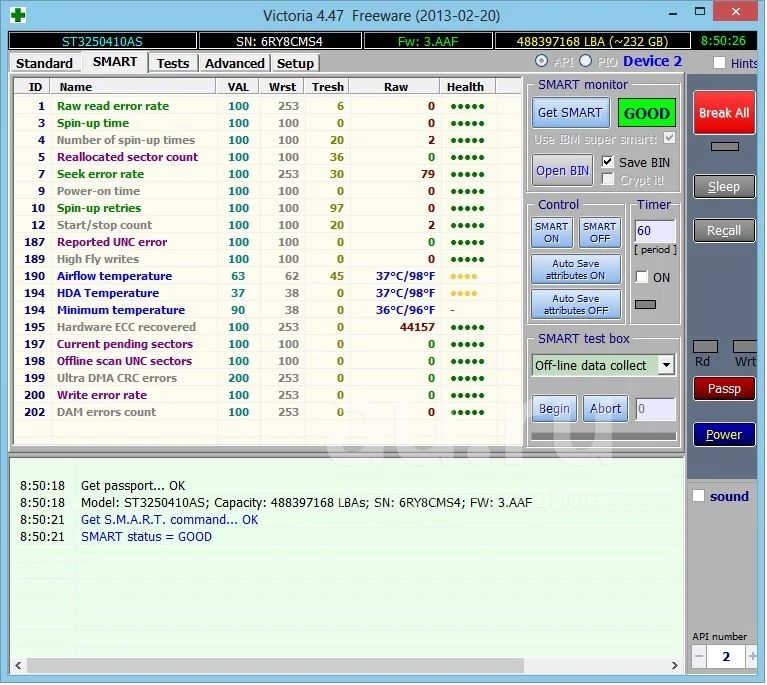The height and width of the screenshot is (685, 767).
Task: Click the log horizontal scrollbar thumb
Action: point(275,665)
